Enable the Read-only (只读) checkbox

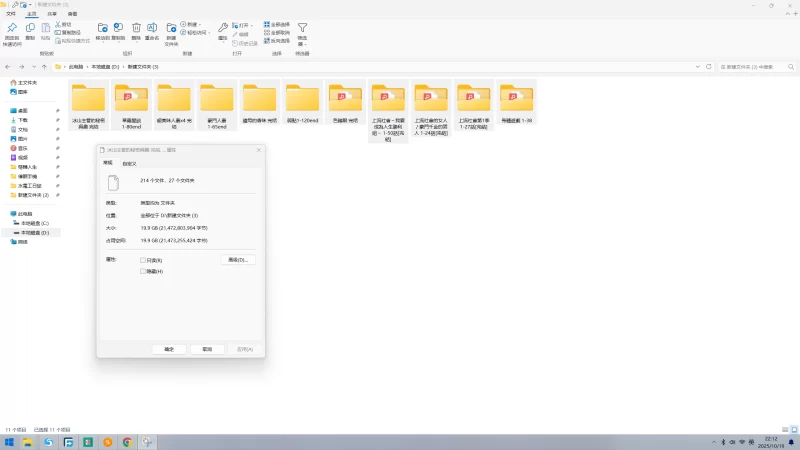[x=143, y=260]
